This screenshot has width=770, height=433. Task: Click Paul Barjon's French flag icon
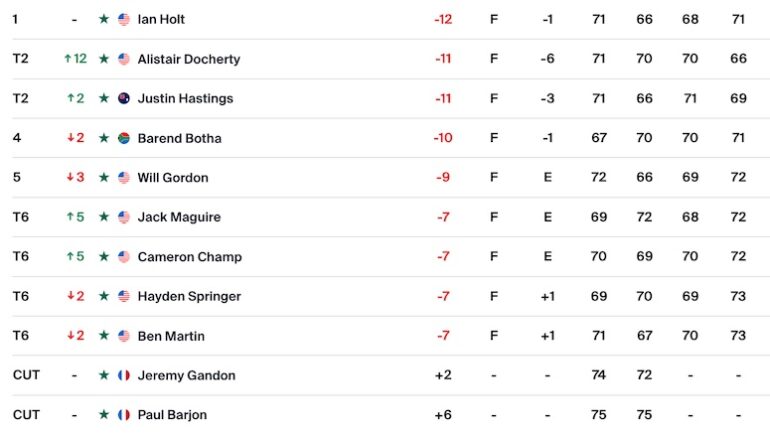pos(124,415)
